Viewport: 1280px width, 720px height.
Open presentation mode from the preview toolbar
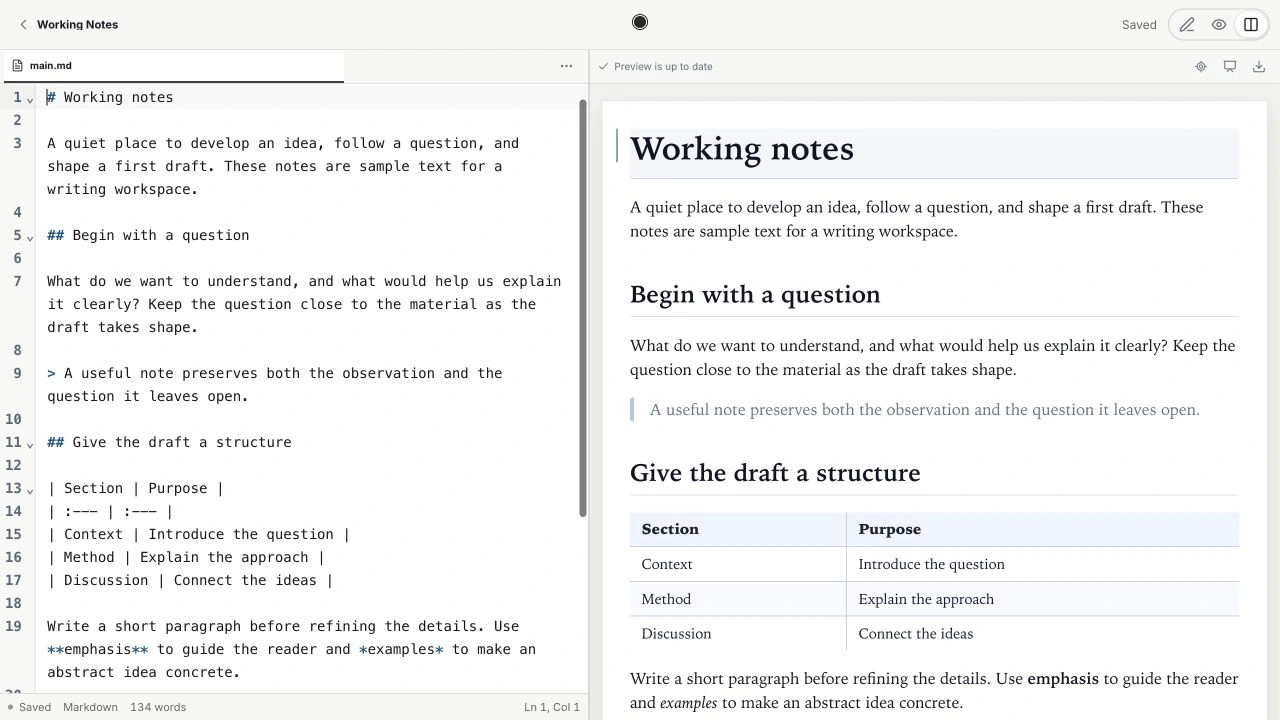coord(1230,67)
